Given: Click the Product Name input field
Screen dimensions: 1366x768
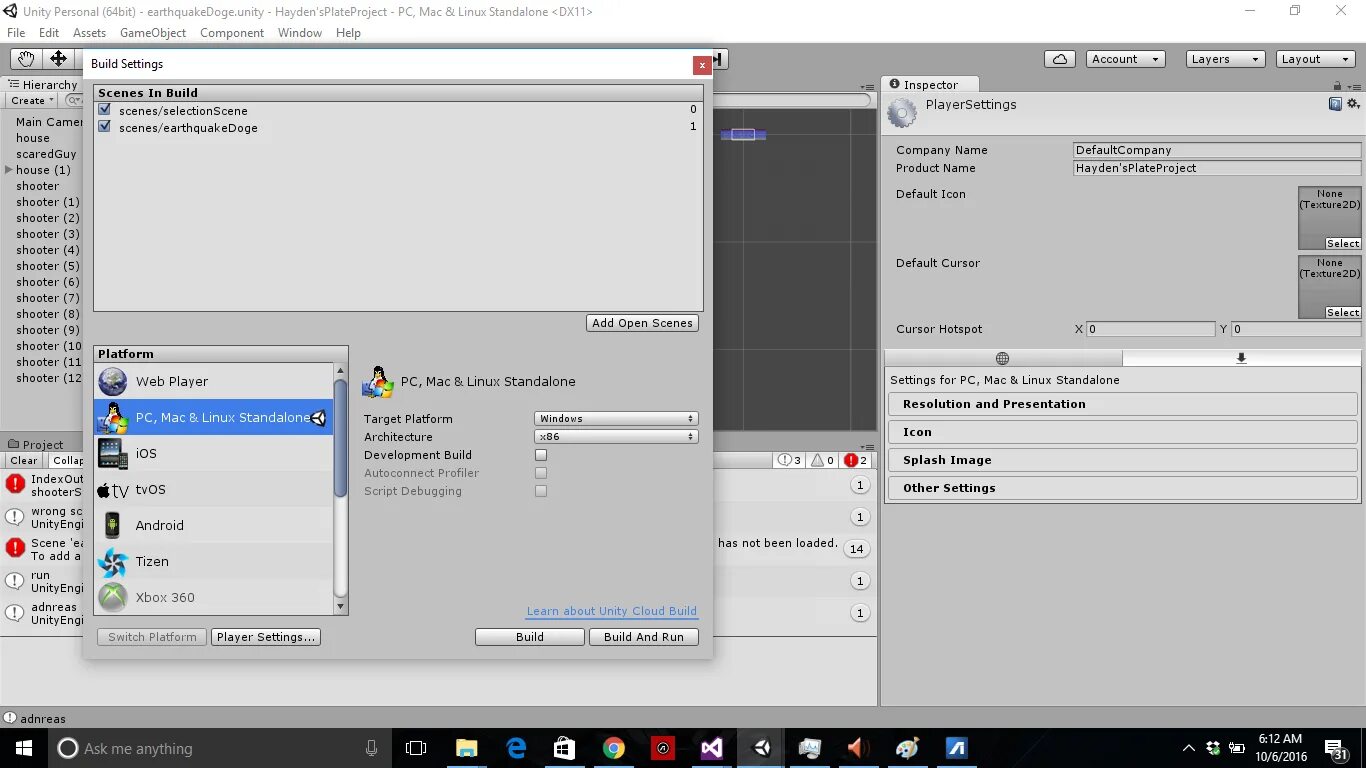Looking at the screenshot, I should 1217,168.
